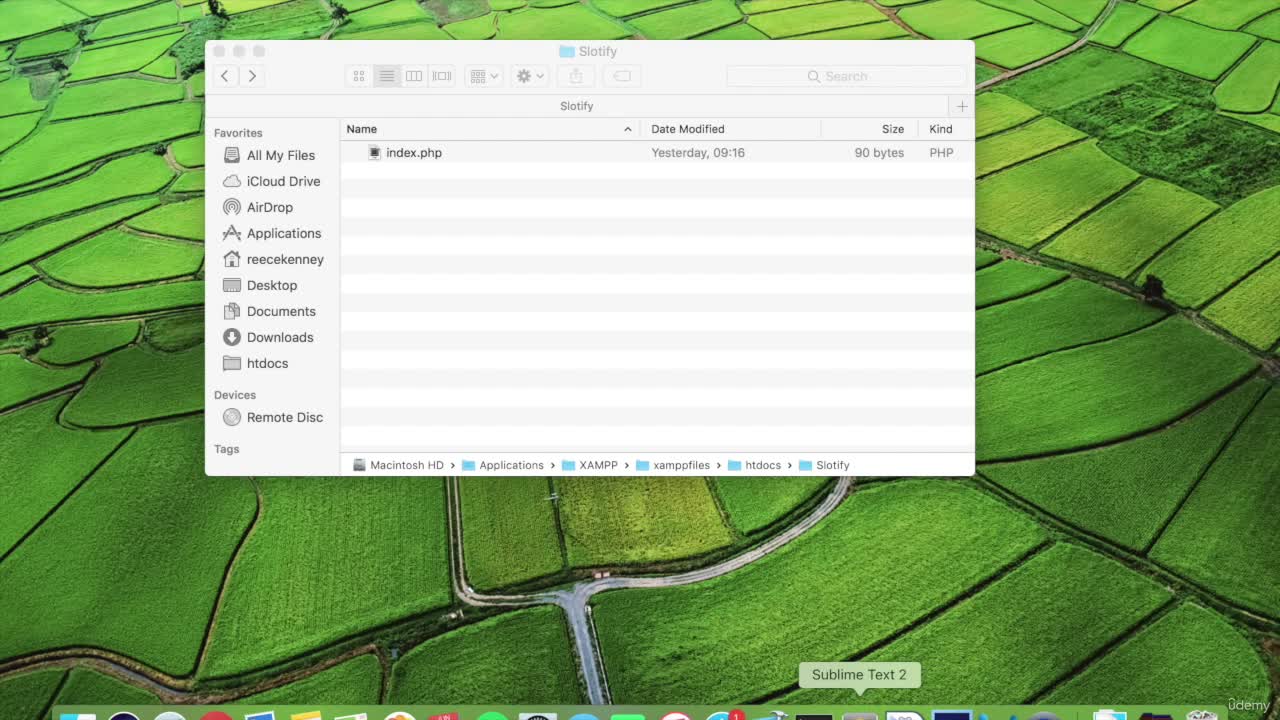This screenshot has width=1280, height=720.
Task: Sort files by Date Modified column
Action: click(730, 129)
